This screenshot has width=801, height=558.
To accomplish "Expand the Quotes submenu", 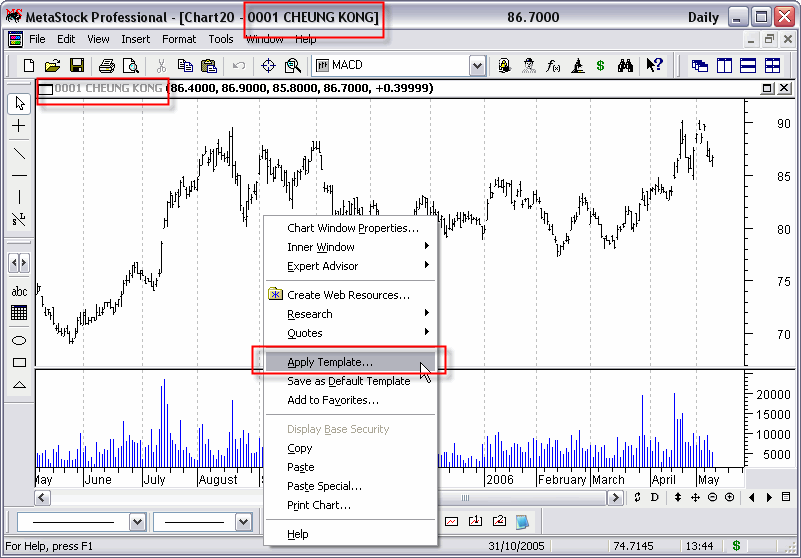I will (x=350, y=333).
